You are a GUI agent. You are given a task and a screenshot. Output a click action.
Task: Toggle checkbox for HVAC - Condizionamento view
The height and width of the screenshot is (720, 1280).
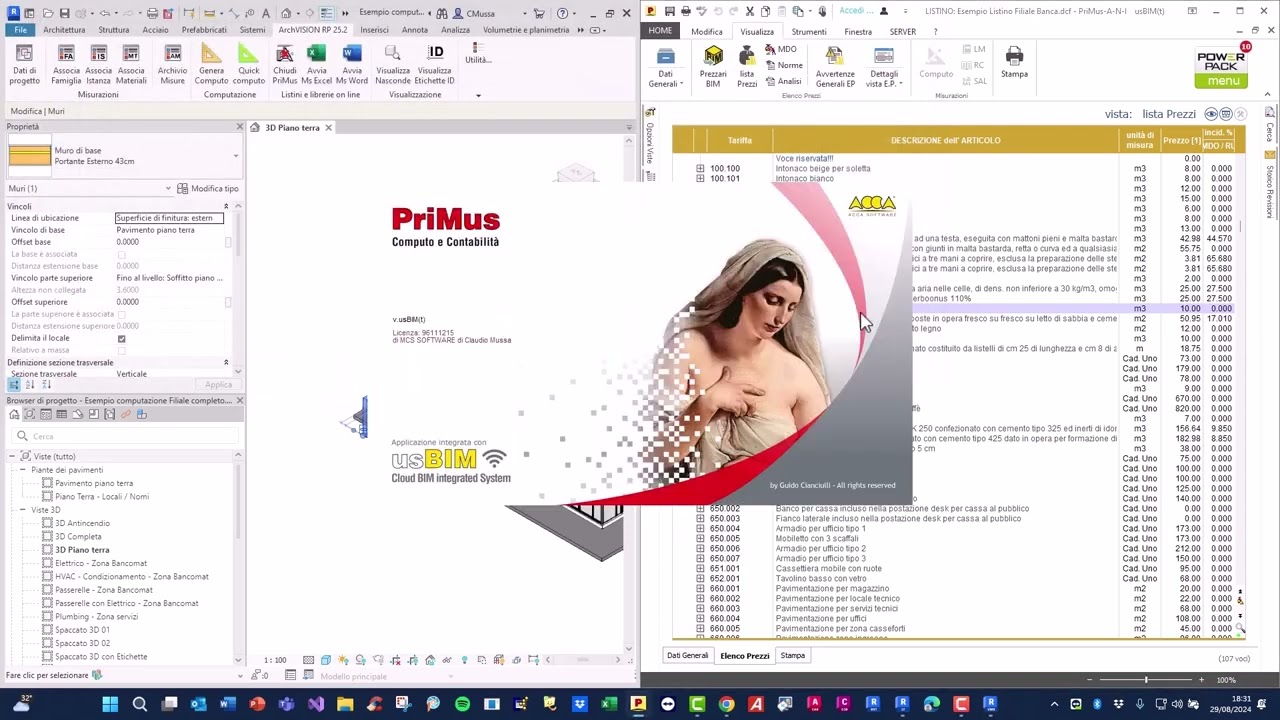pos(47,577)
